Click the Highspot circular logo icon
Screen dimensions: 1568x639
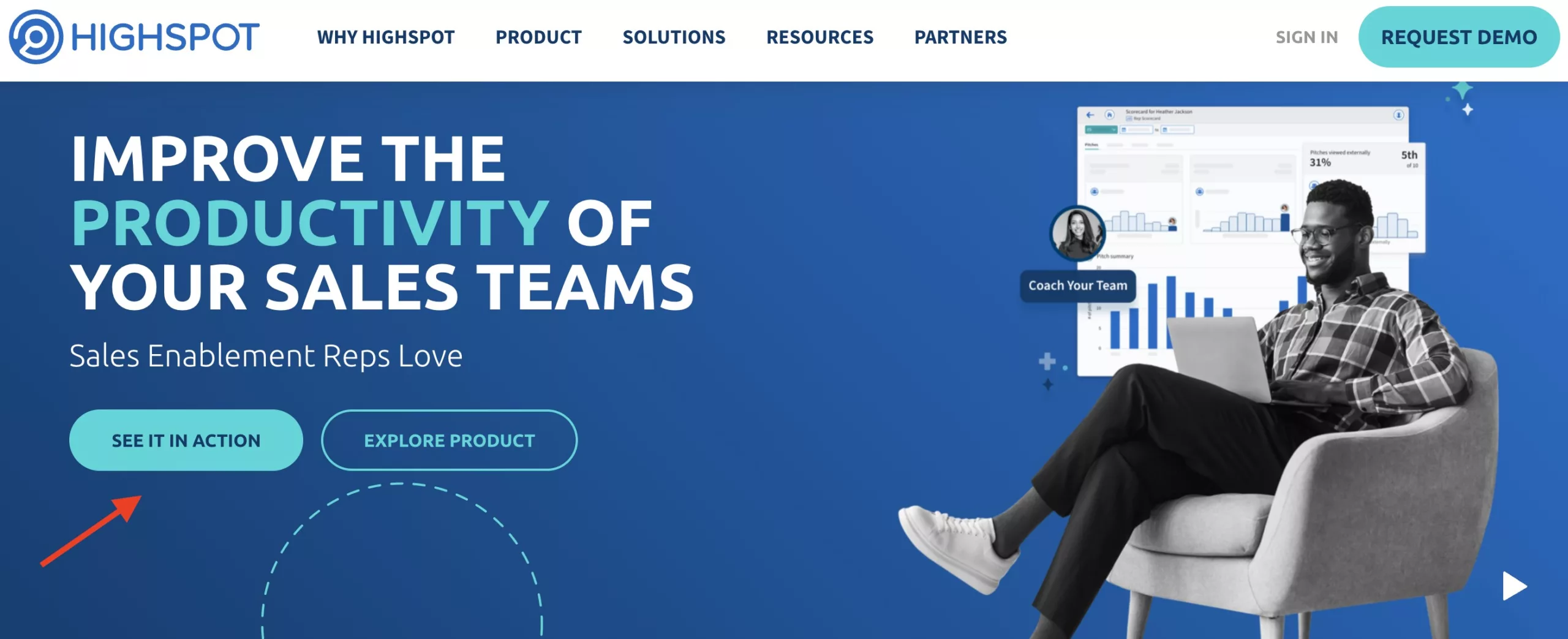pyautogui.click(x=36, y=37)
